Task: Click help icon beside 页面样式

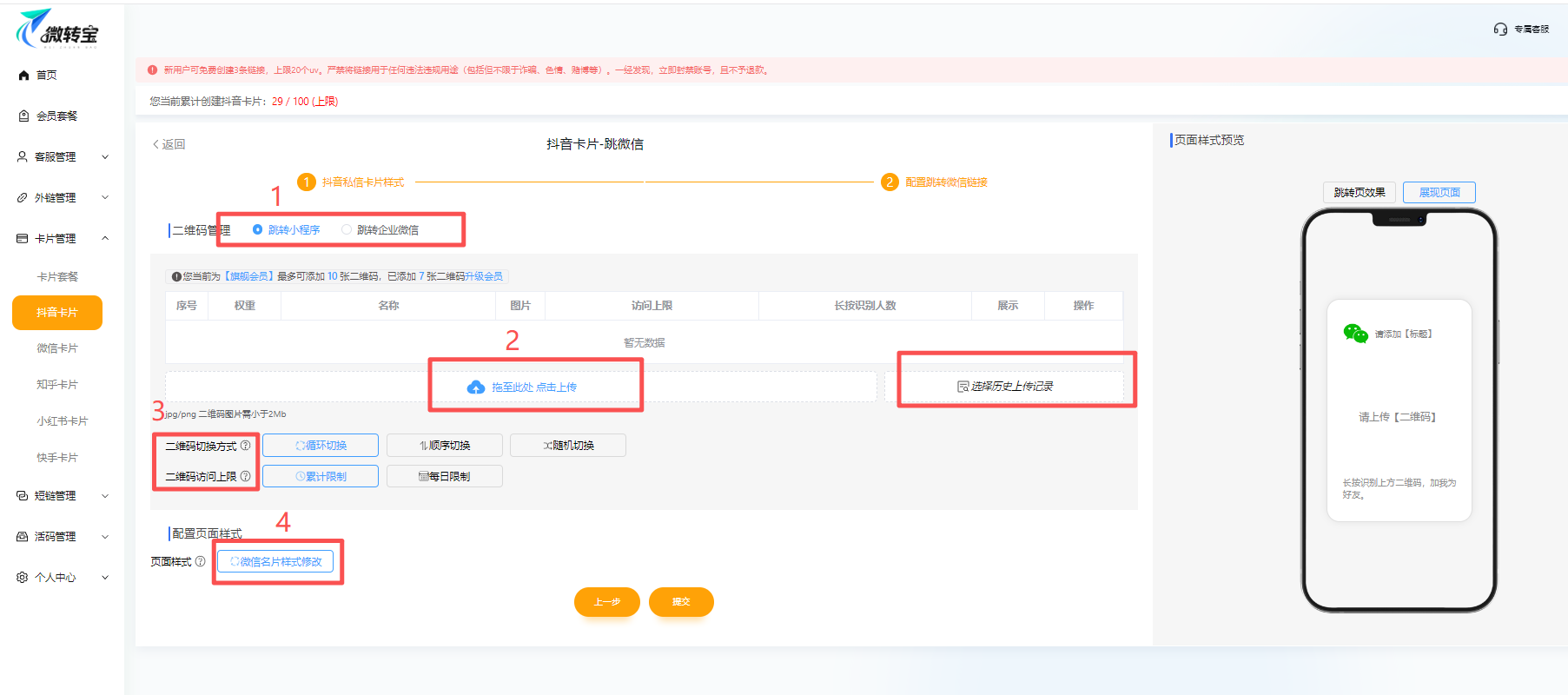Action: 201,561
